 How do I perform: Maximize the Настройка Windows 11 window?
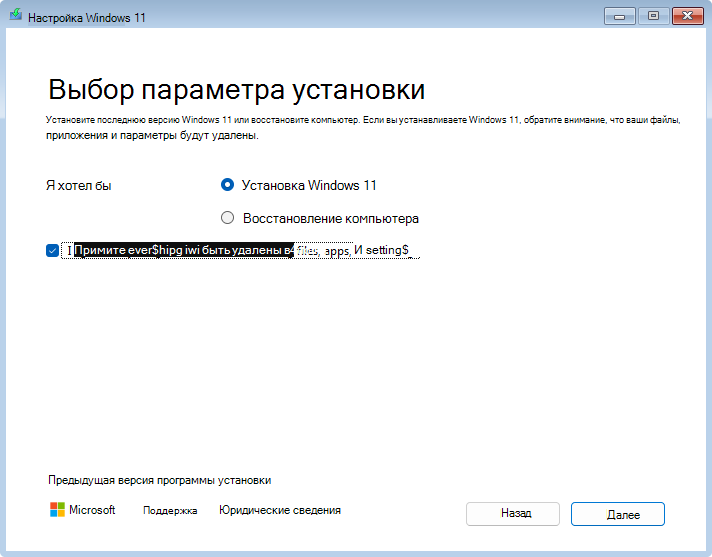pos(653,16)
